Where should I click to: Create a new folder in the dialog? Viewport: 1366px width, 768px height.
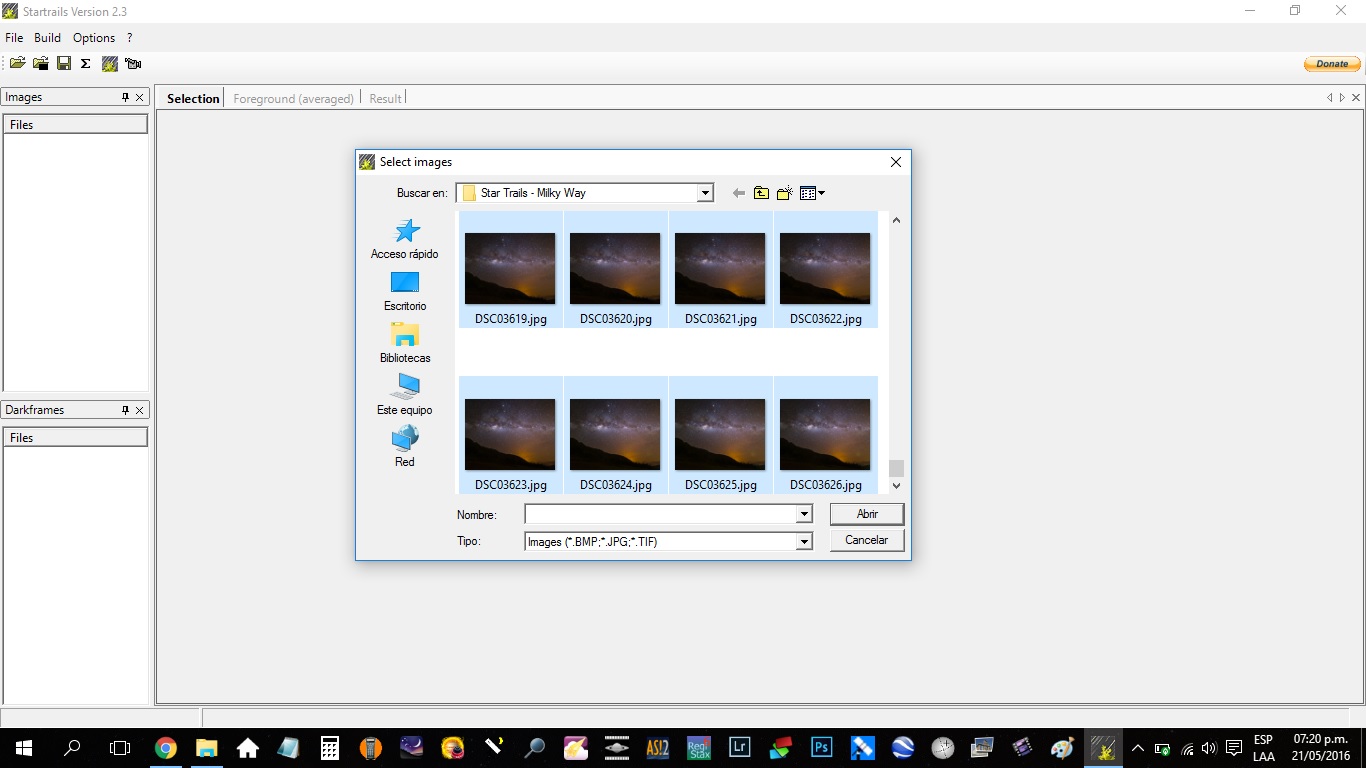785,193
